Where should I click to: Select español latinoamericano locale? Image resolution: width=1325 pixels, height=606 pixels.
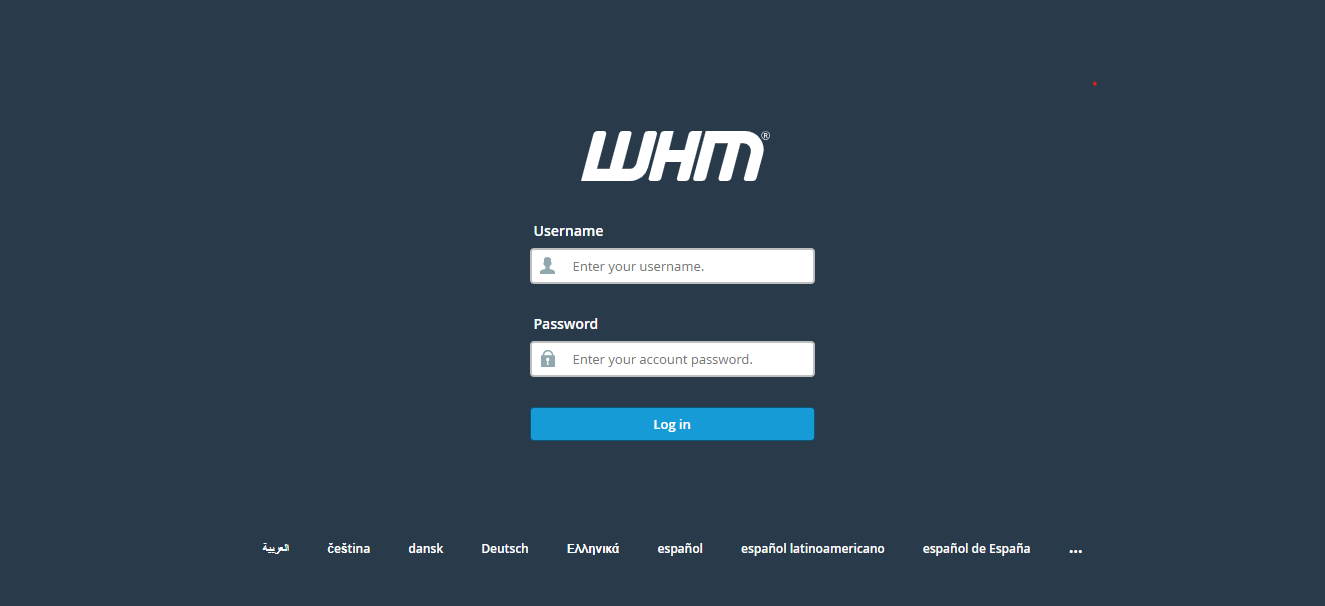click(x=813, y=548)
